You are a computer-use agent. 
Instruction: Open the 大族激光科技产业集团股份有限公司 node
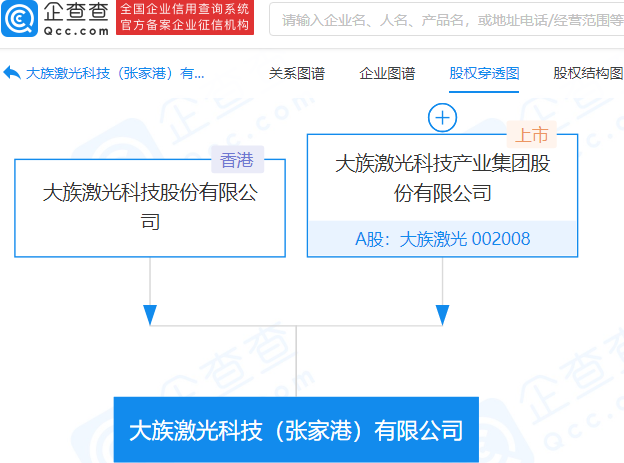(x=442, y=177)
